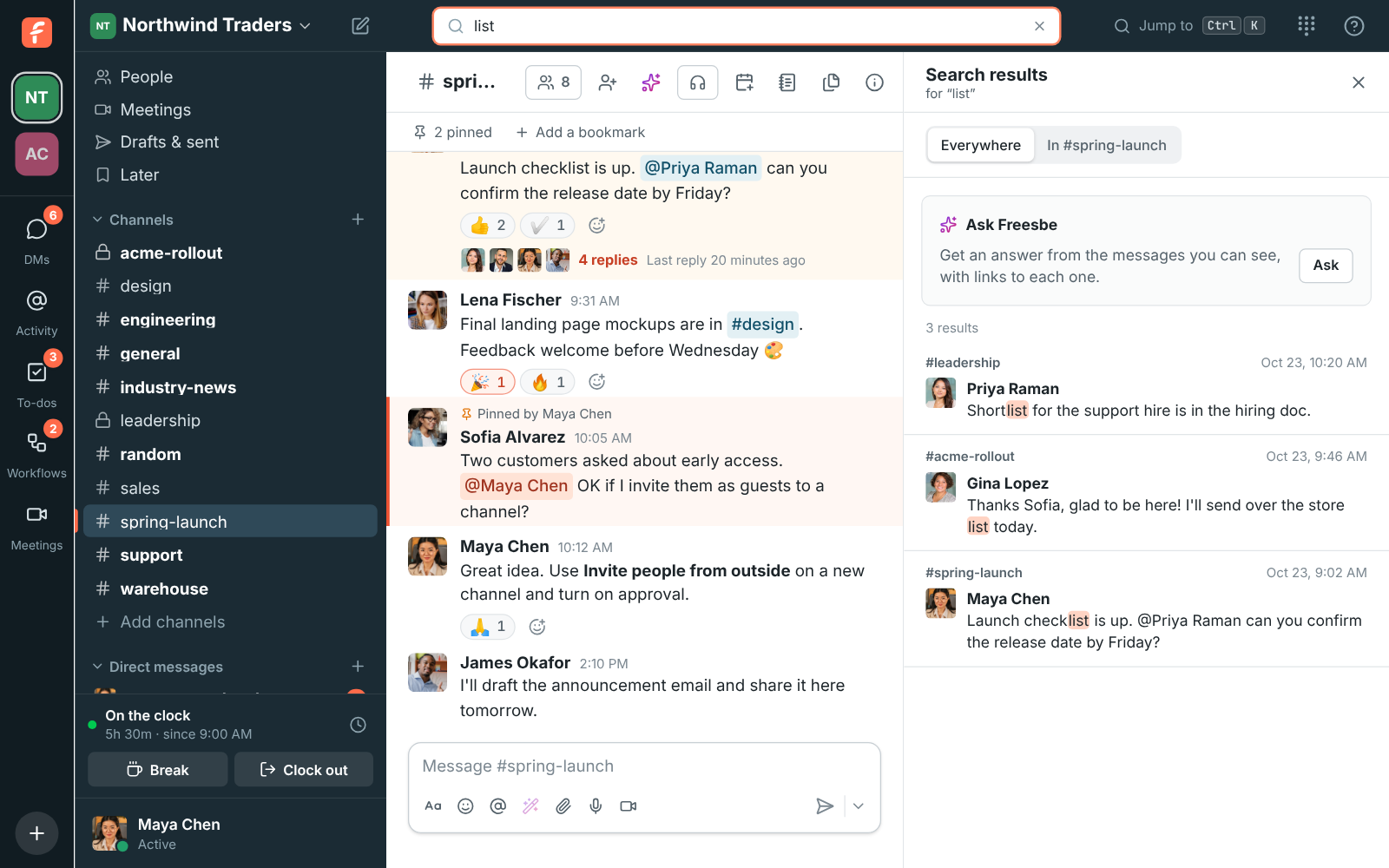Click the Clock out button
The height and width of the screenshot is (868, 1389).
304,770
